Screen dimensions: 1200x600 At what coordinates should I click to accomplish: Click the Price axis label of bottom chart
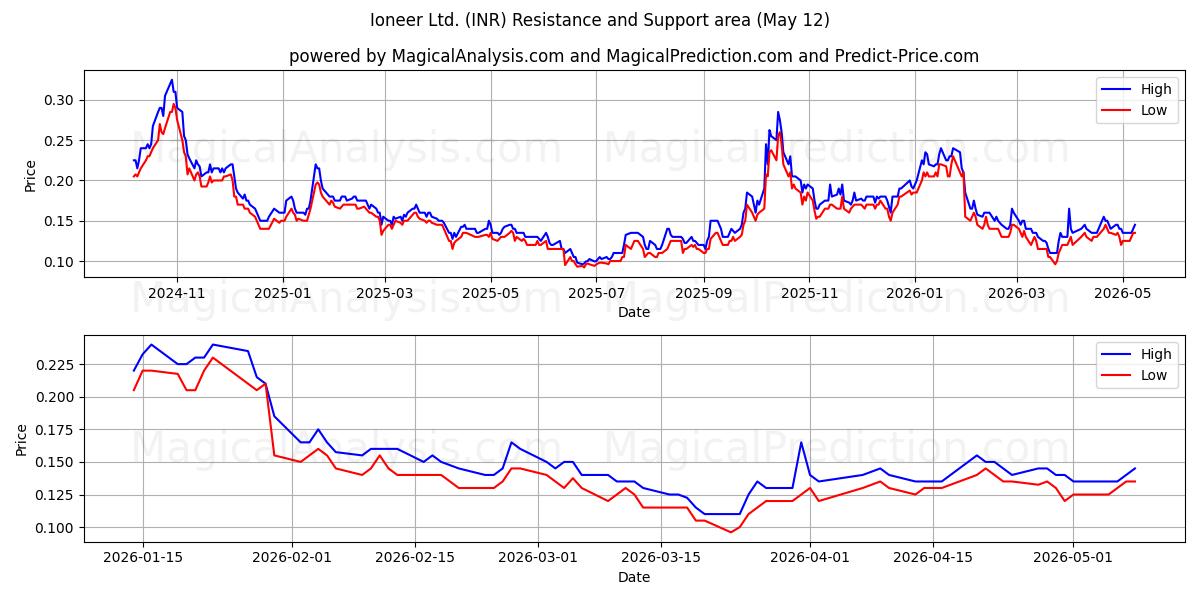21,440
